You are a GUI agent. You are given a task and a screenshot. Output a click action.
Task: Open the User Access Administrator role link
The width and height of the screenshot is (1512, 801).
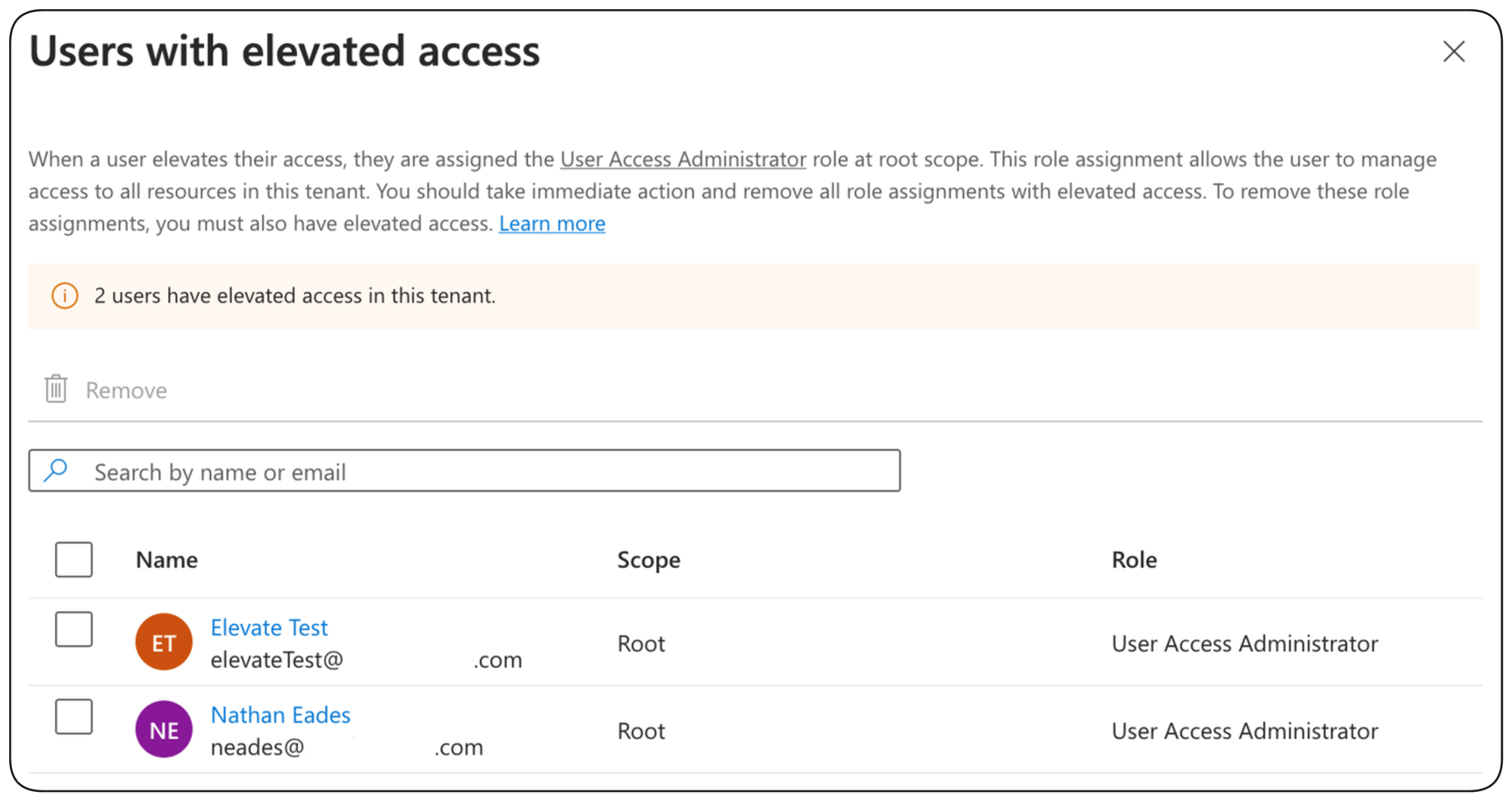(x=683, y=159)
